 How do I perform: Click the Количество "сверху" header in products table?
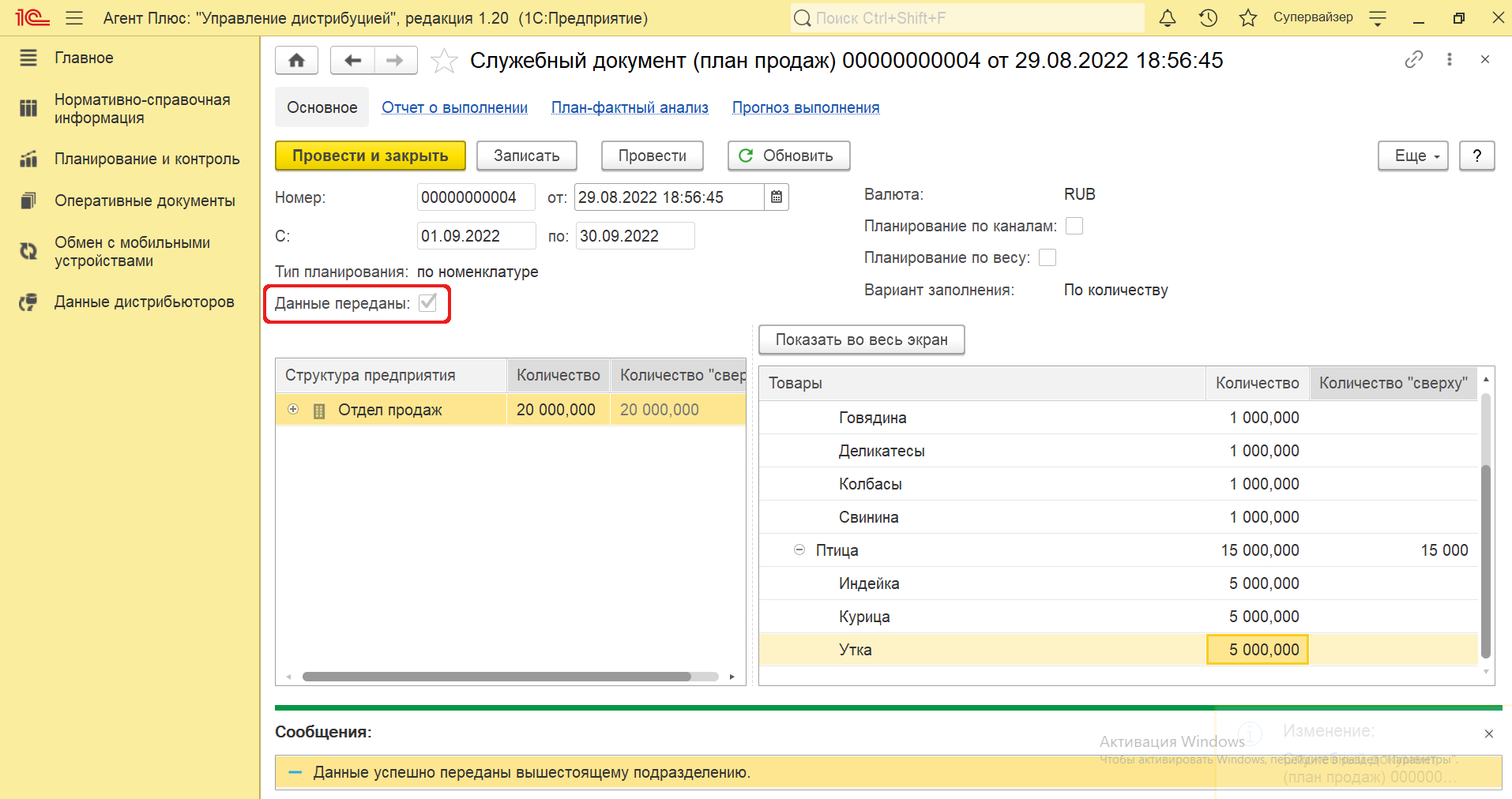(1394, 383)
